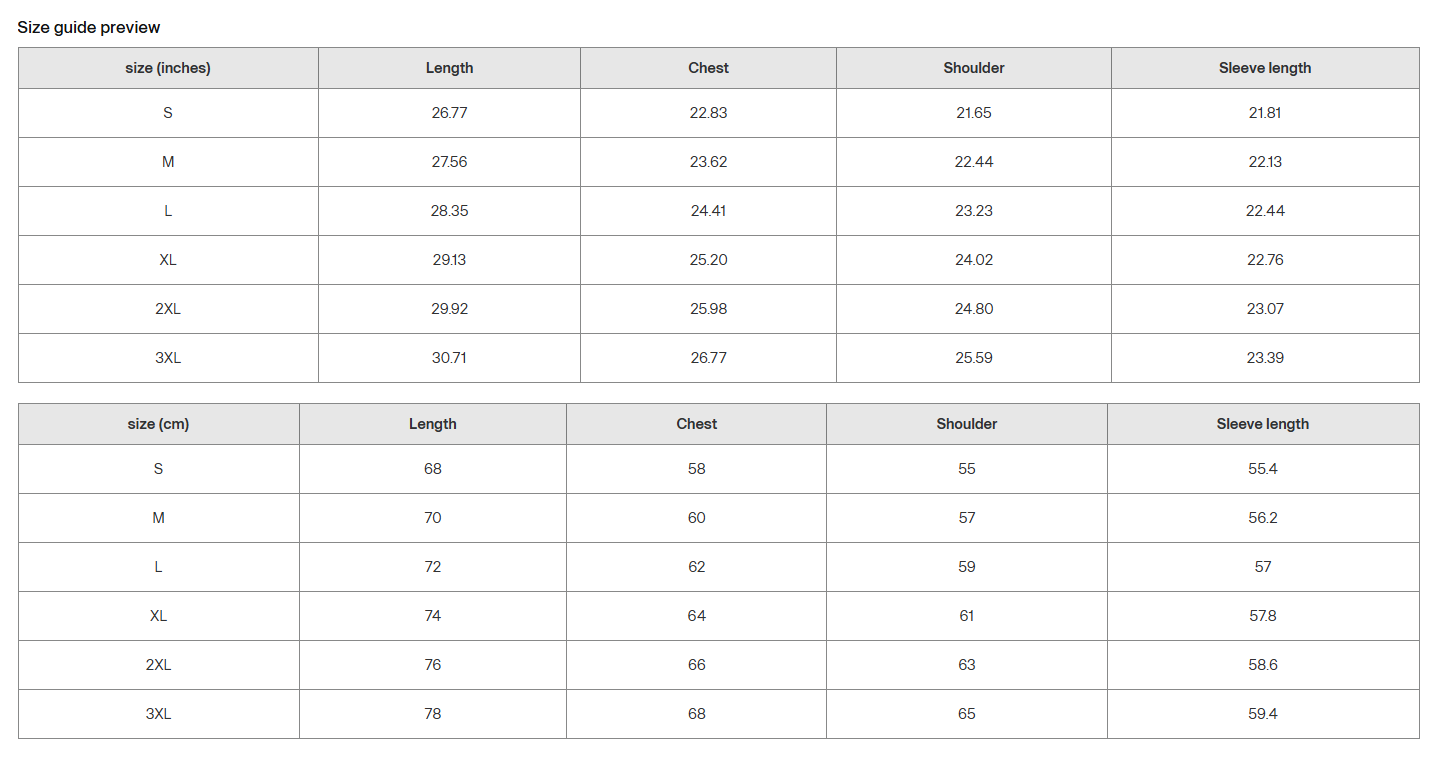Select the XL size row label in the inches table
1439x761 pixels.
coord(168,260)
